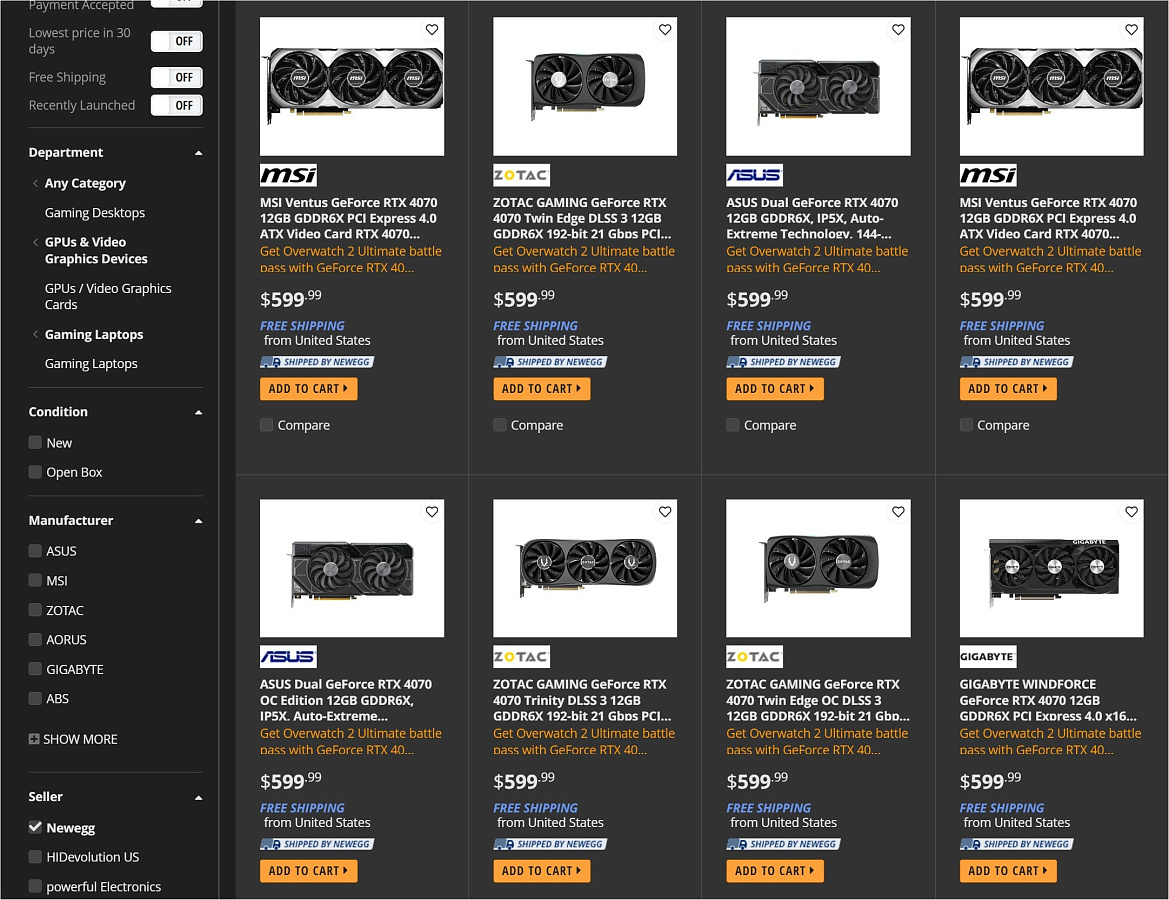Favorite the ASUS Dual OC Edition card
This screenshot has height=900, width=1169.
[432, 512]
